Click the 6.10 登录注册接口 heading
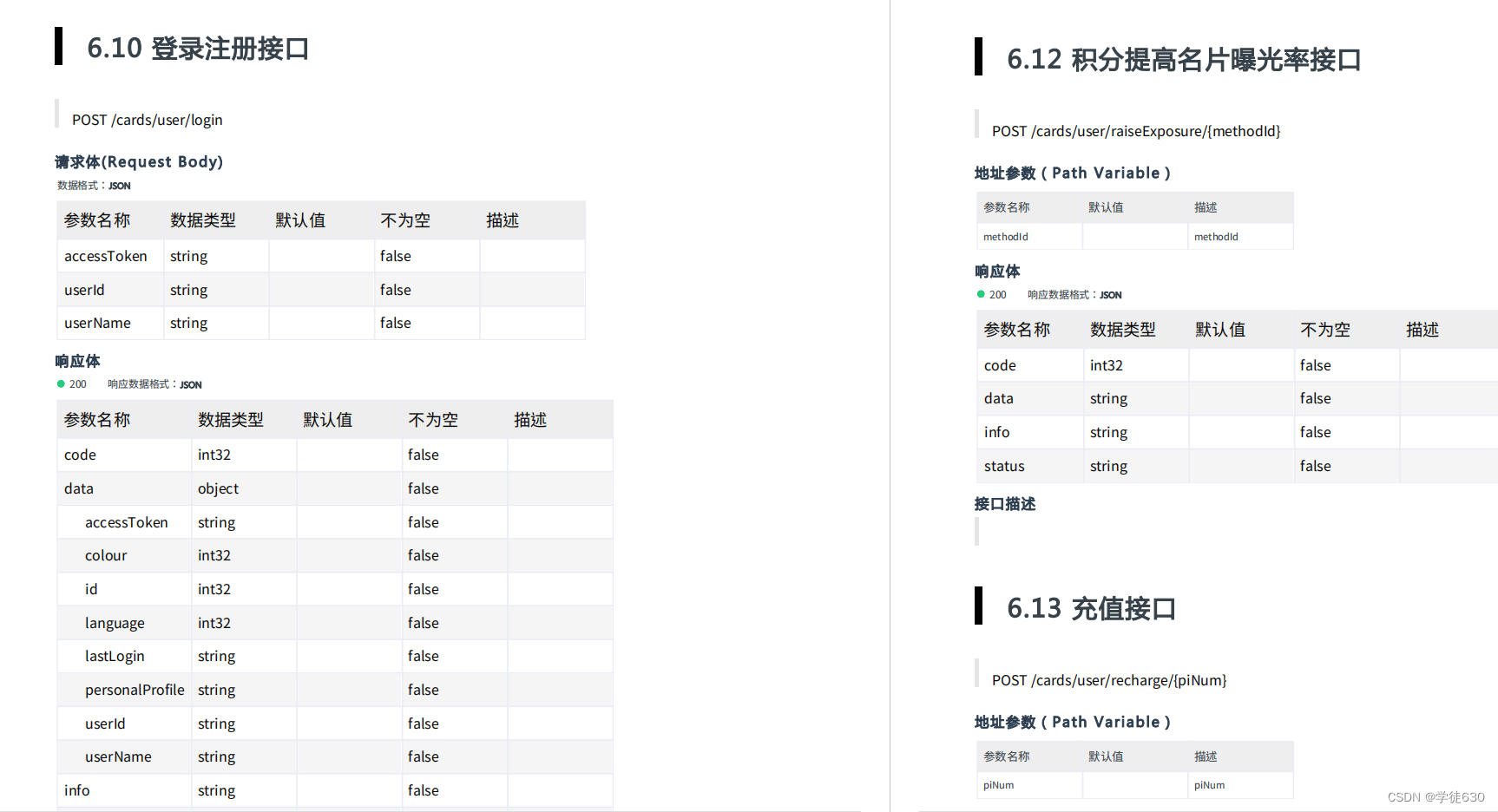Viewport: 1498px width, 812px height. tap(197, 49)
